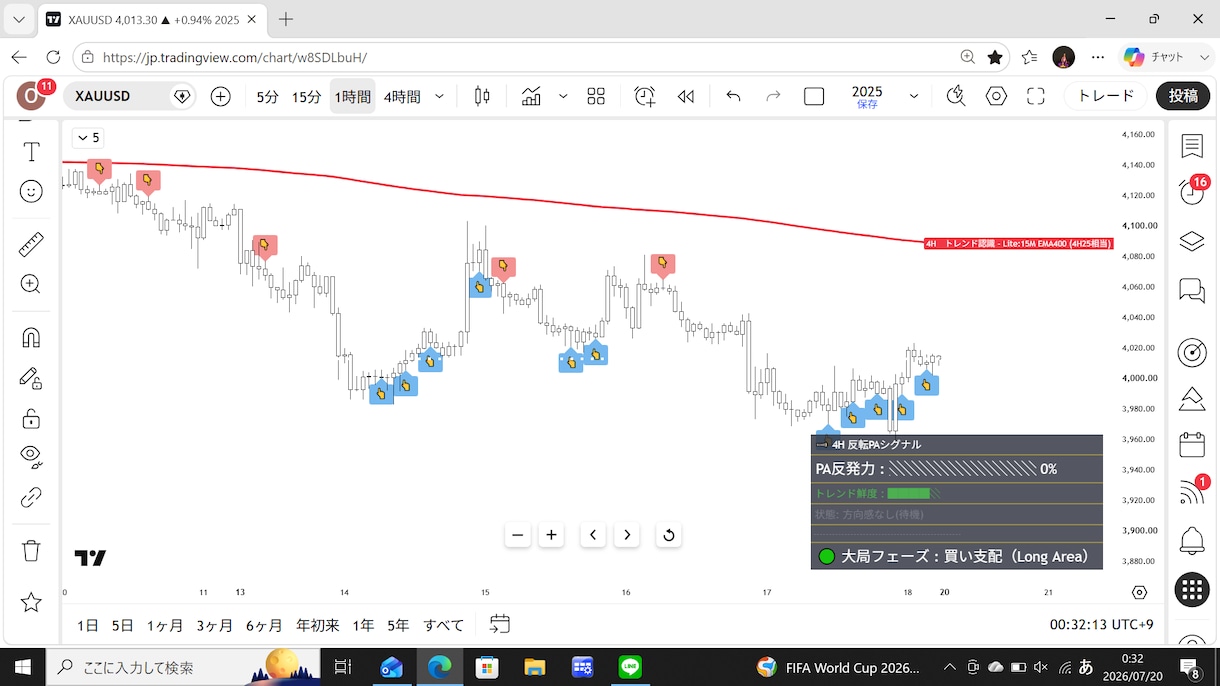Reset the chart view
This screenshot has height=686, width=1220.
(669, 535)
